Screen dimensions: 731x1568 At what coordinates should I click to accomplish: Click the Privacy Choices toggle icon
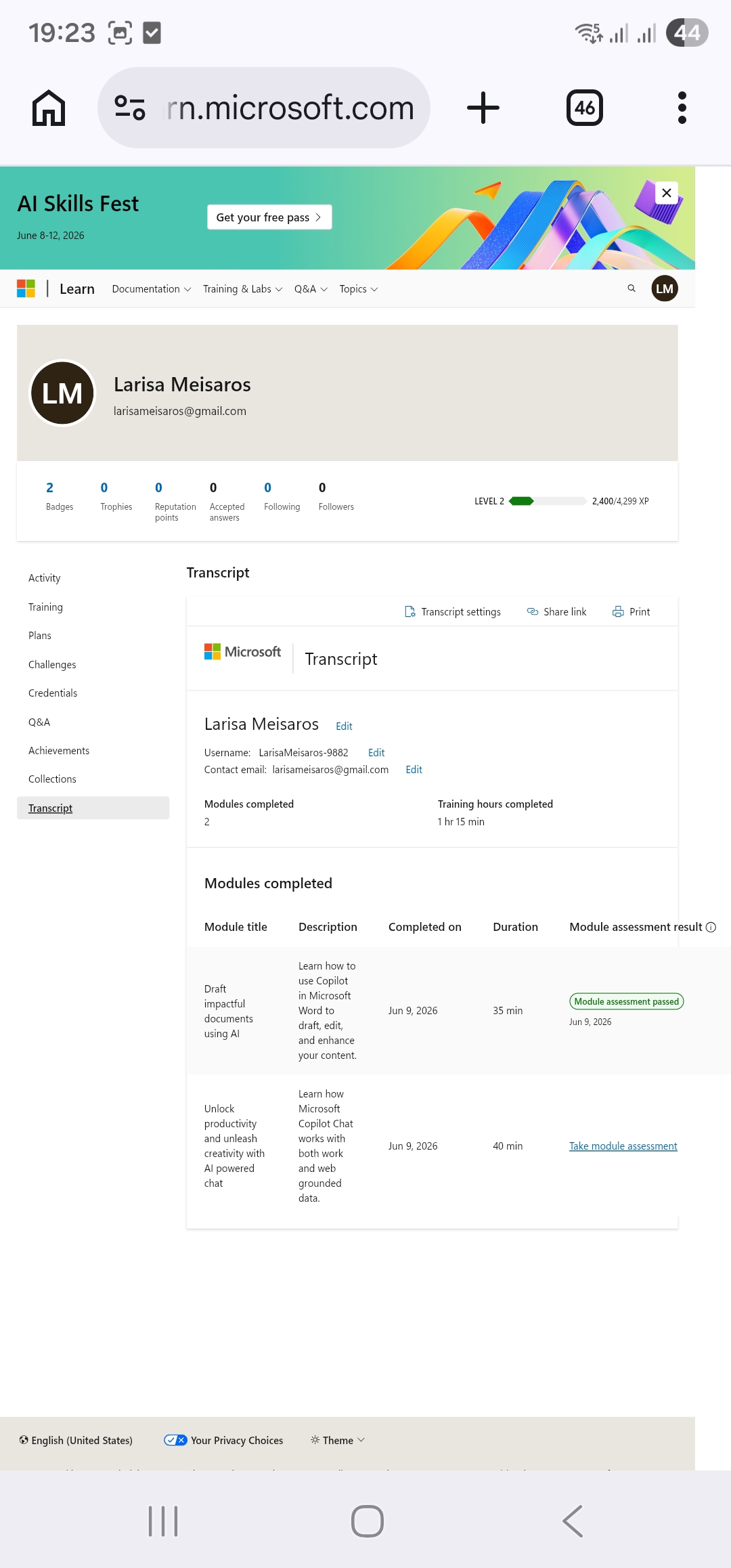pos(175,1440)
